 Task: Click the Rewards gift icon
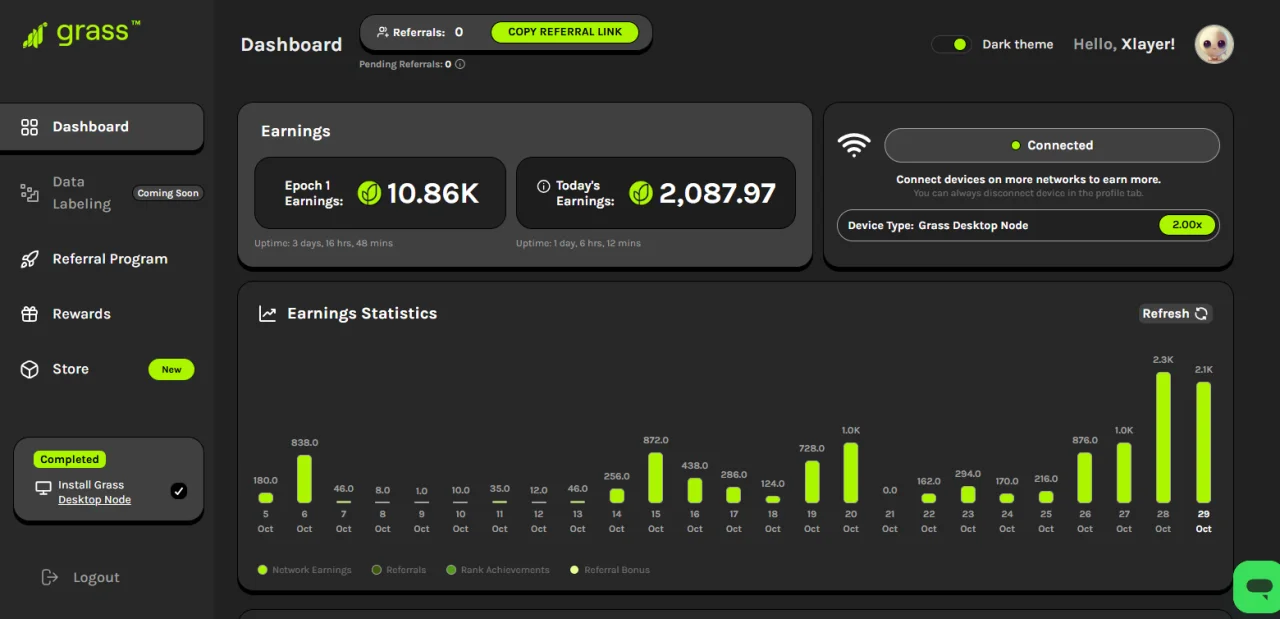click(30, 314)
